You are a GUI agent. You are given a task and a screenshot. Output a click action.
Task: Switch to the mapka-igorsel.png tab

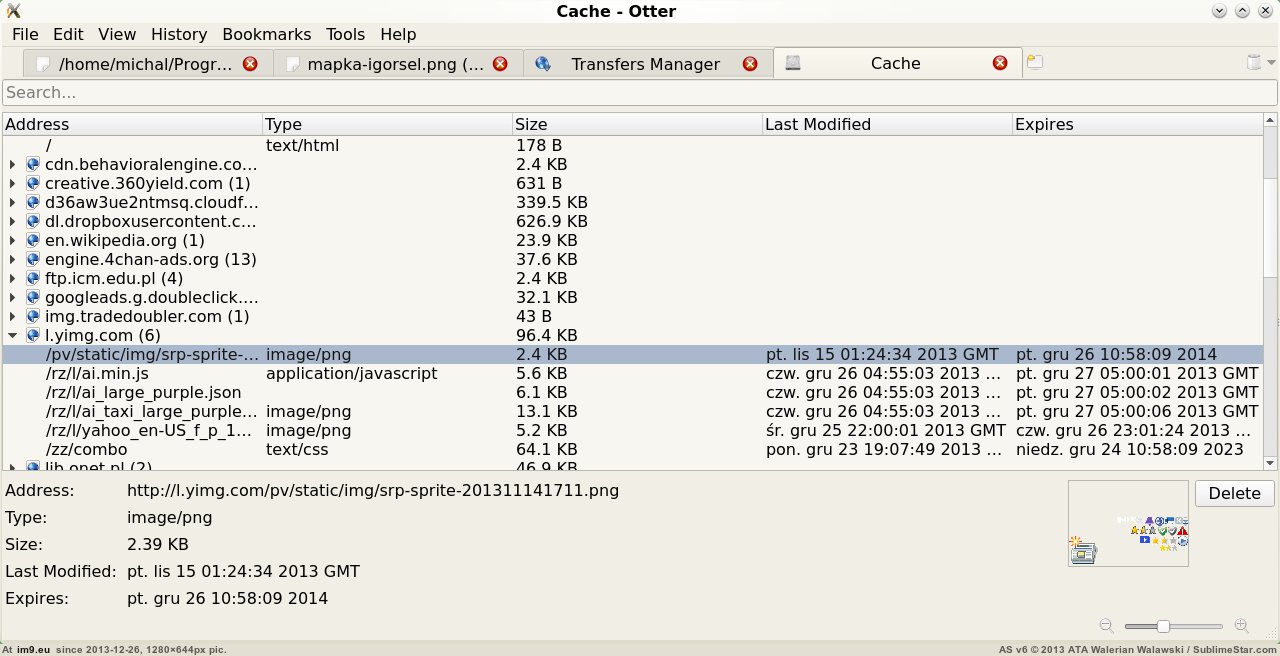[x=397, y=64]
